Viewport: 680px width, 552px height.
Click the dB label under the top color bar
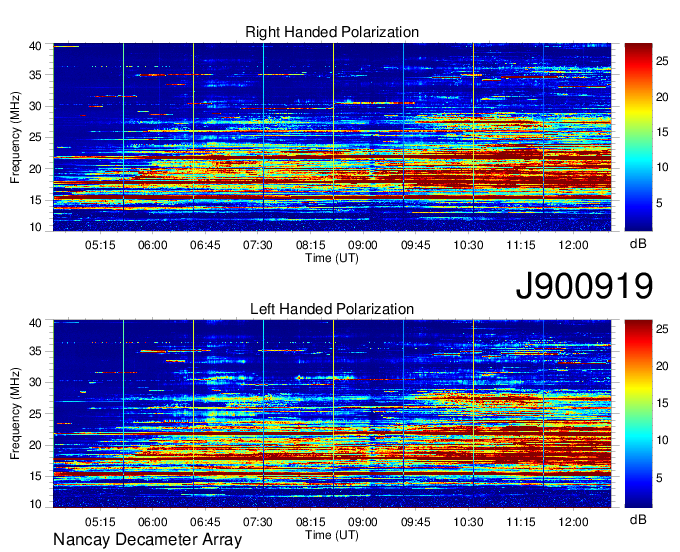coord(638,244)
